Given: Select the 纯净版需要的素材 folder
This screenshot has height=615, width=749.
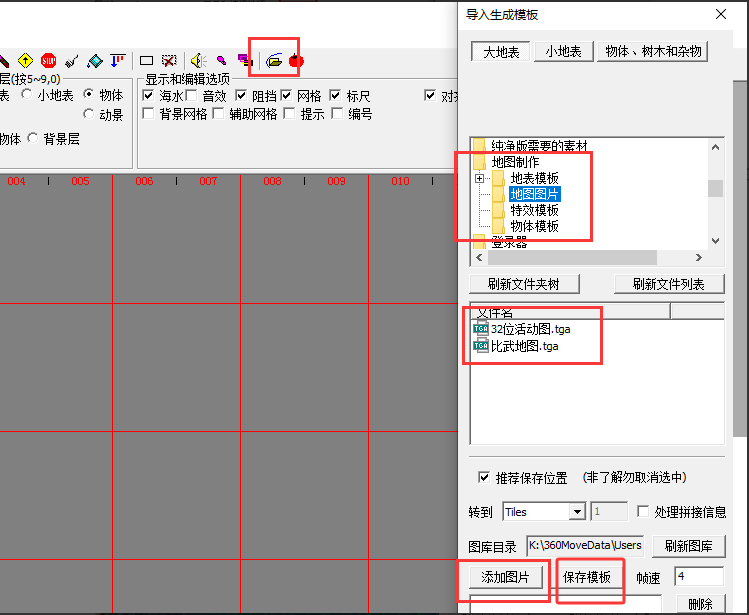Looking at the screenshot, I should pos(539,145).
